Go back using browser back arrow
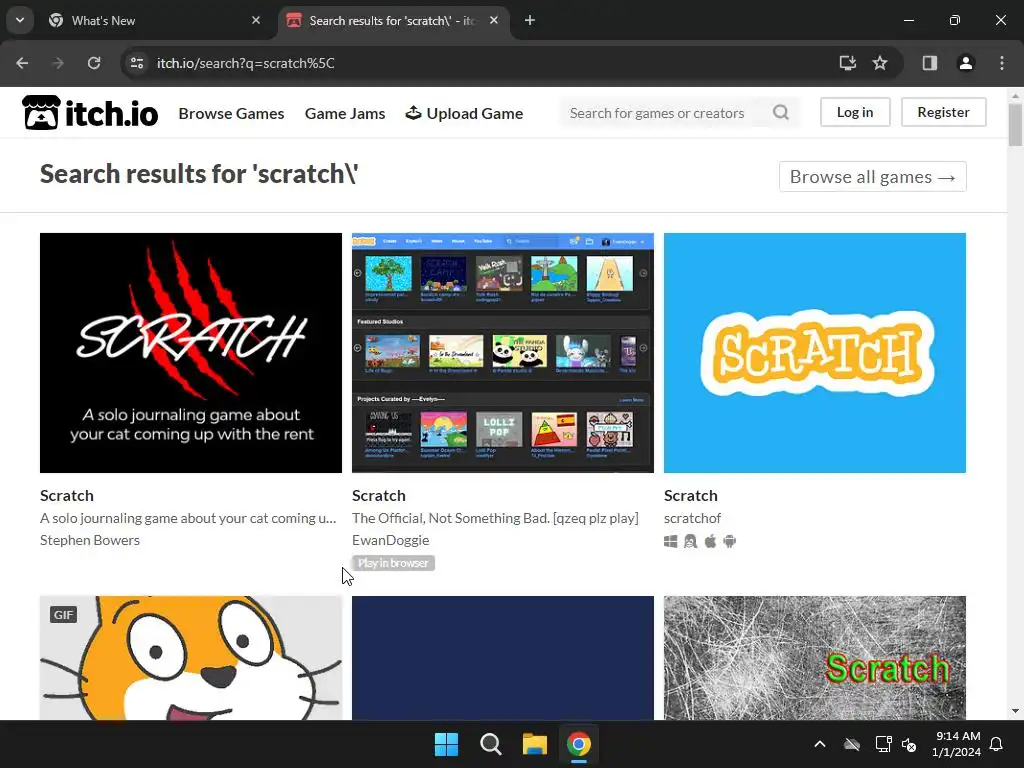Screen dimensions: 1024x768 pos(22,63)
